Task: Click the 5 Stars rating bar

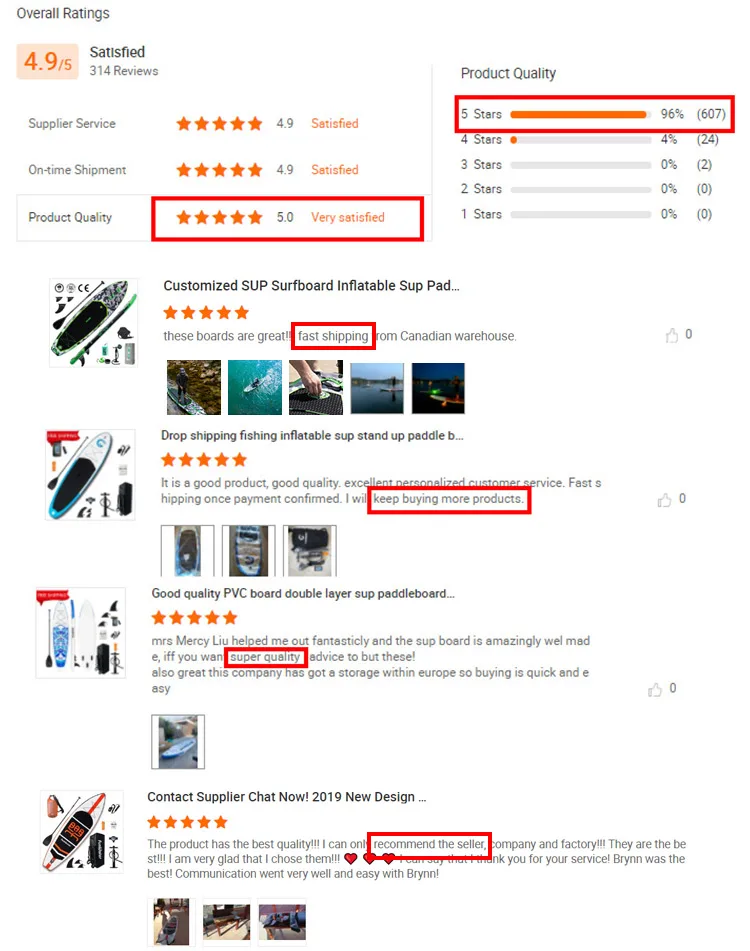Action: tap(580, 115)
